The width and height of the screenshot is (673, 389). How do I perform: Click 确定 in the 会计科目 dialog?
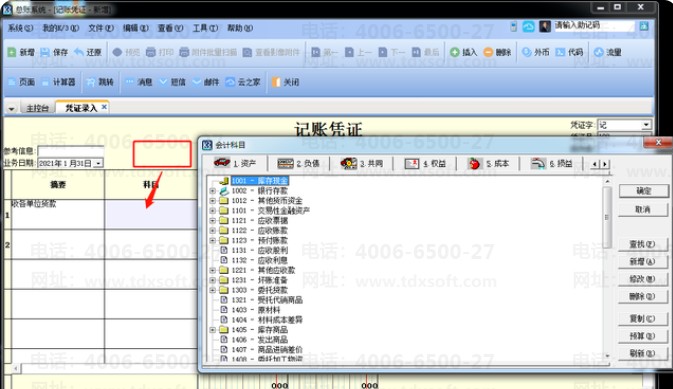pyautogui.click(x=643, y=191)
